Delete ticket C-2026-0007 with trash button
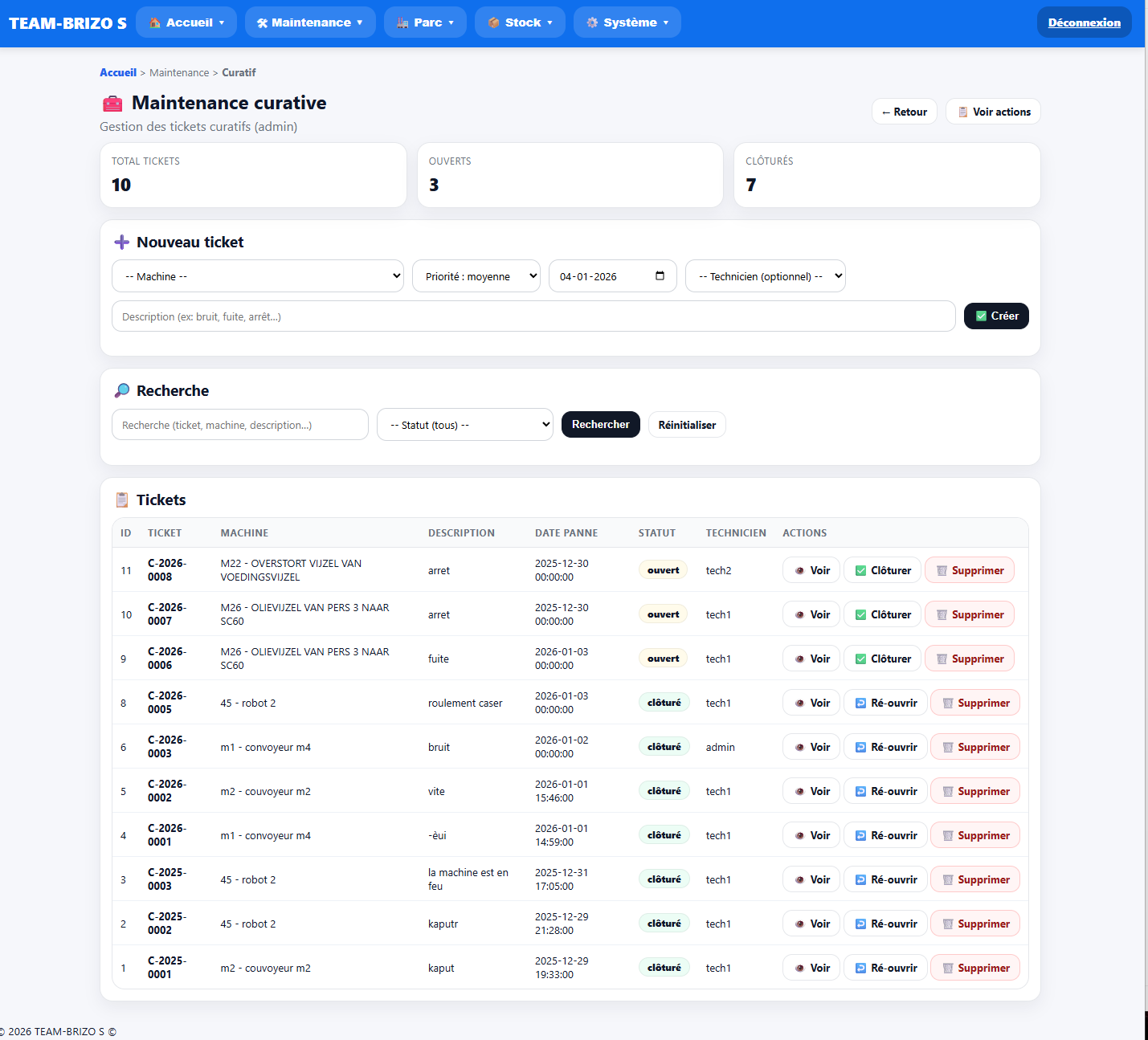The image size is (1148, 1040). click(x=969, y=614)
